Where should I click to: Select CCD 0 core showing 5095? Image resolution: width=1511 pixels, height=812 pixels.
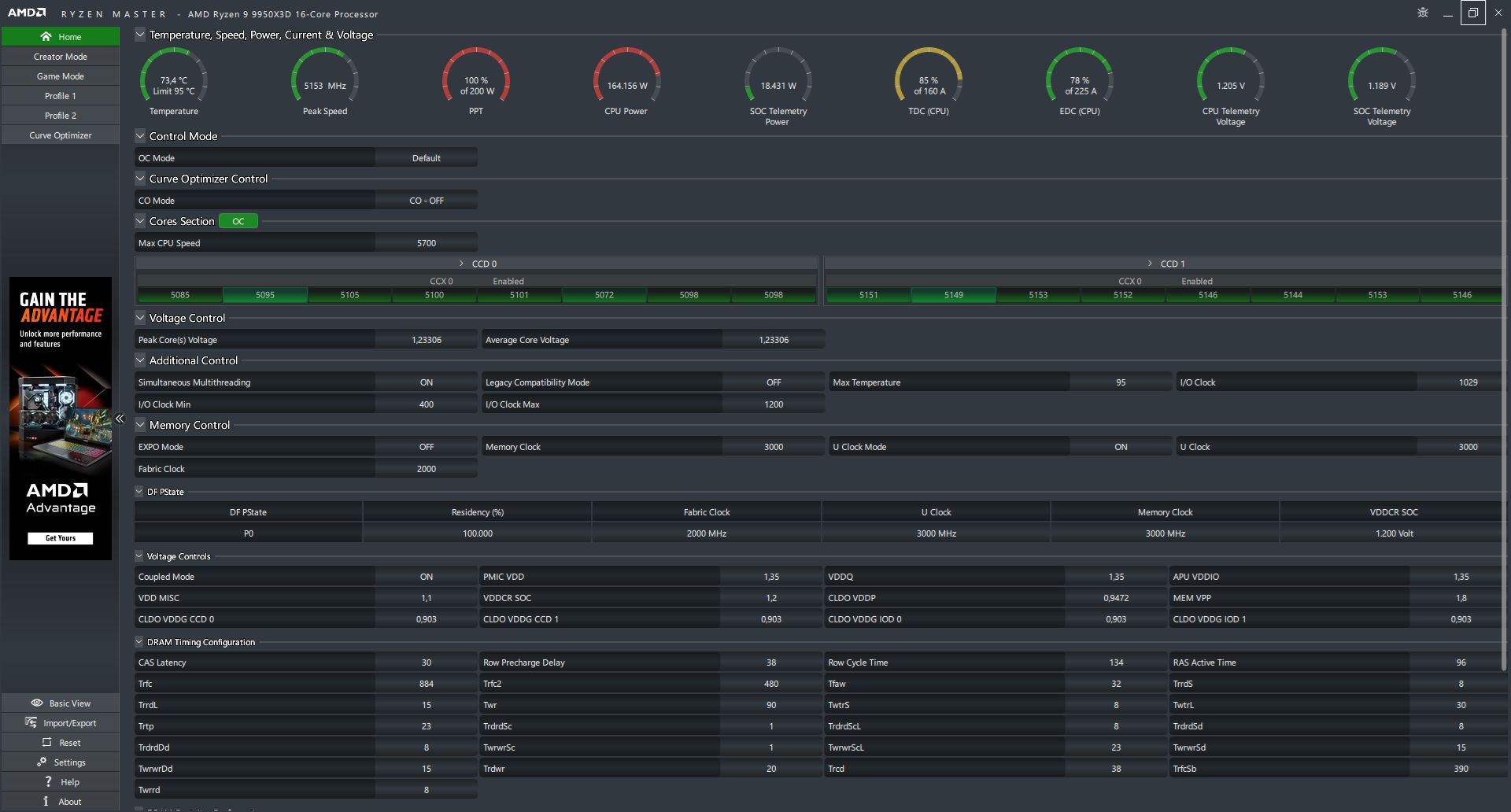tap(265, 295)
